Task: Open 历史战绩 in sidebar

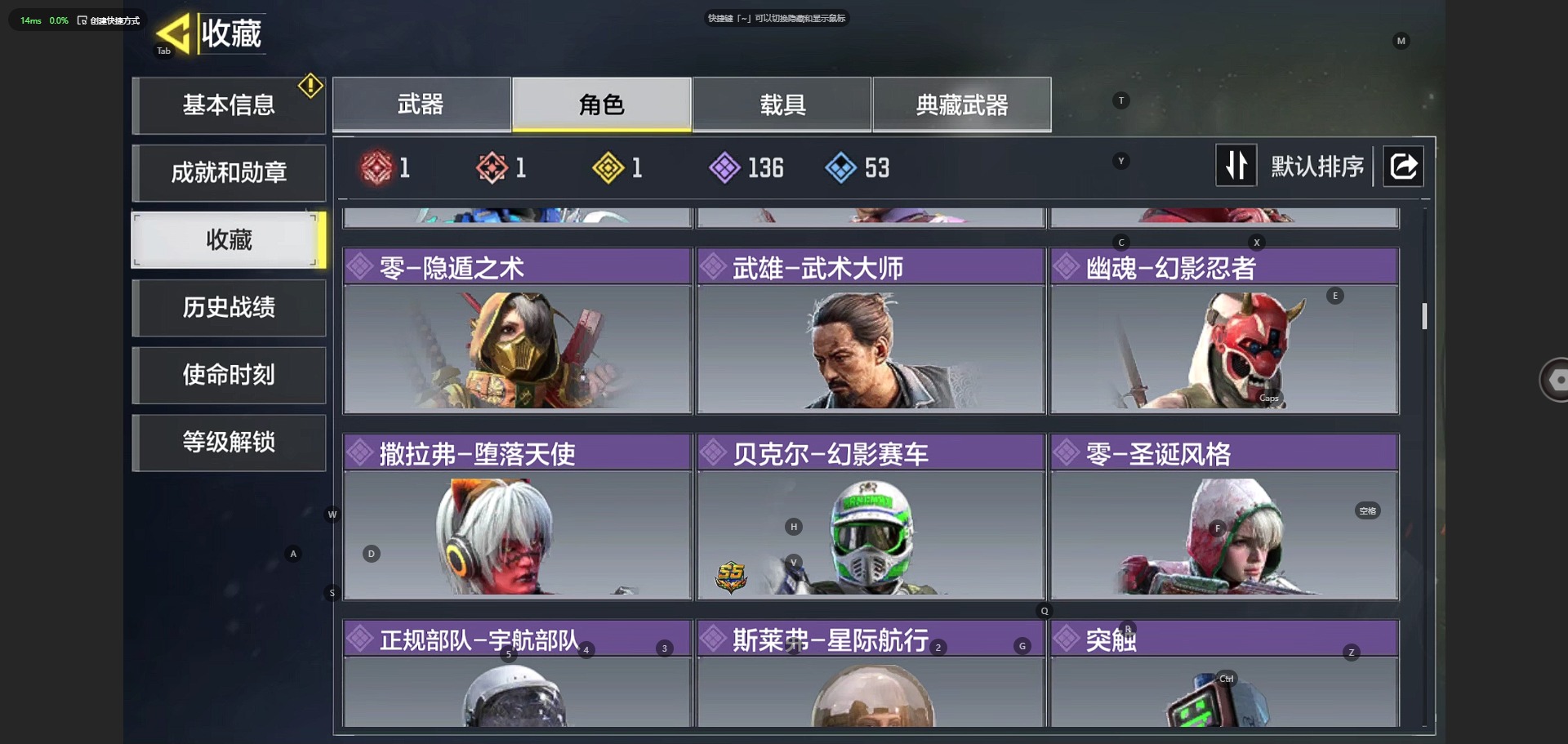Action: 229,307
